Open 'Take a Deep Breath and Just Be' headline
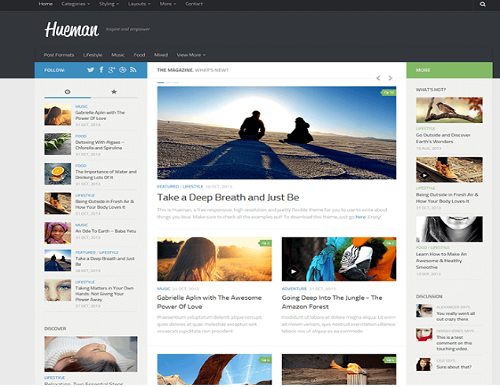The image size is (500, 387). pyautogui.click(x=228, y=197)
